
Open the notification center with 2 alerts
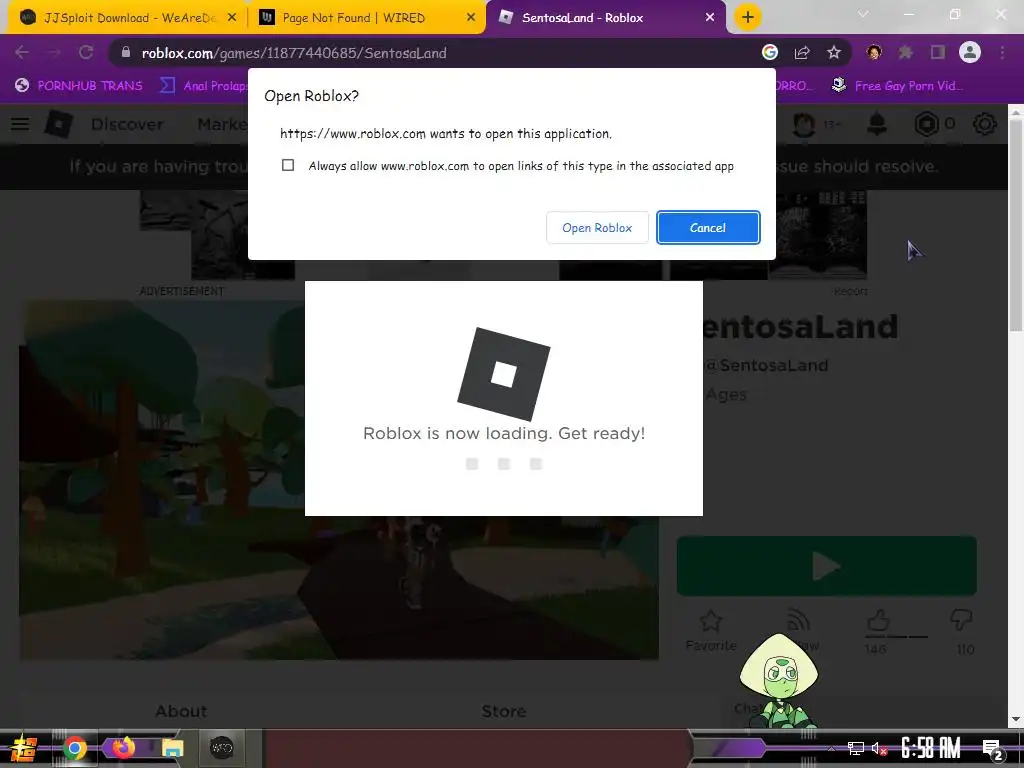point(993,749)
